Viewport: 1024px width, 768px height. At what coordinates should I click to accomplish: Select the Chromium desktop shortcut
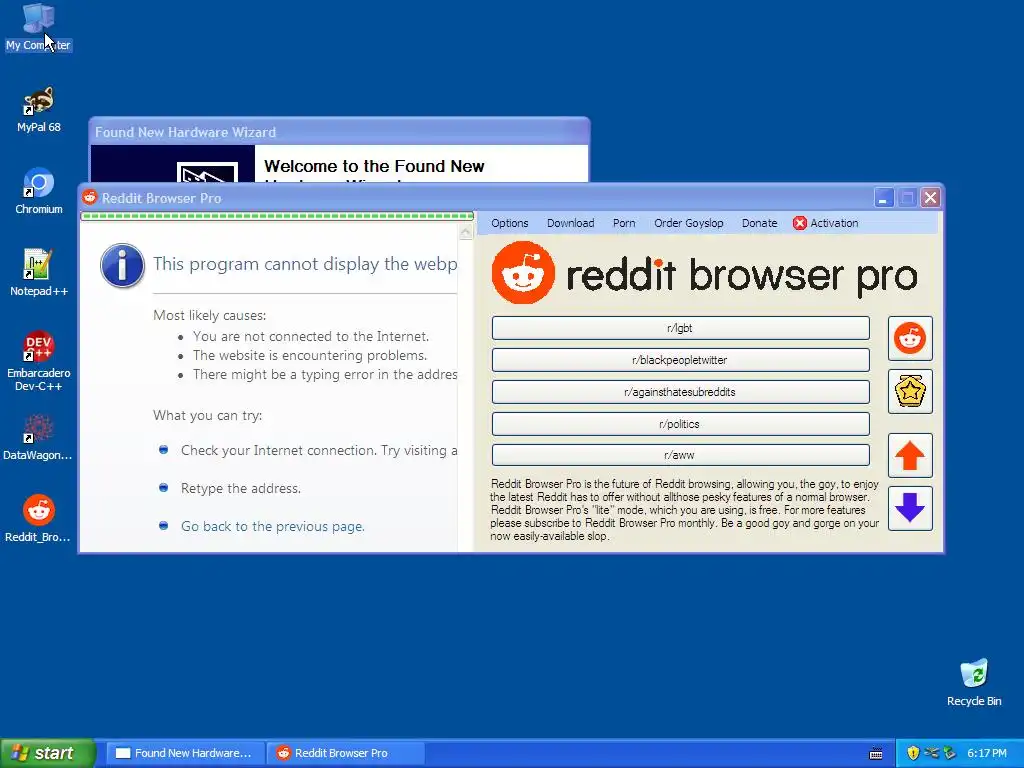39,191
